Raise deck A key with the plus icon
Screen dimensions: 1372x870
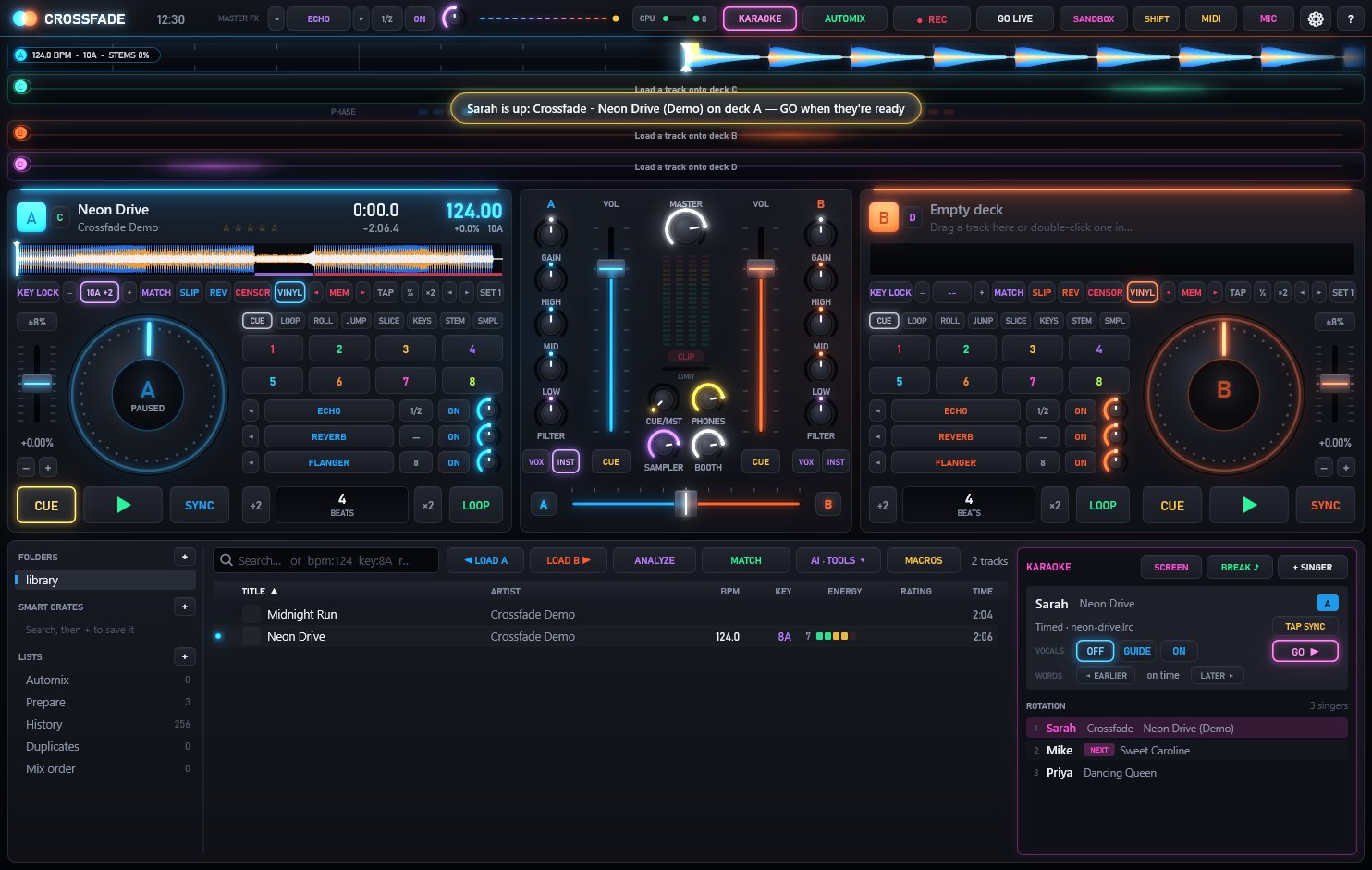pyautogui.click(x=129, y=292)
